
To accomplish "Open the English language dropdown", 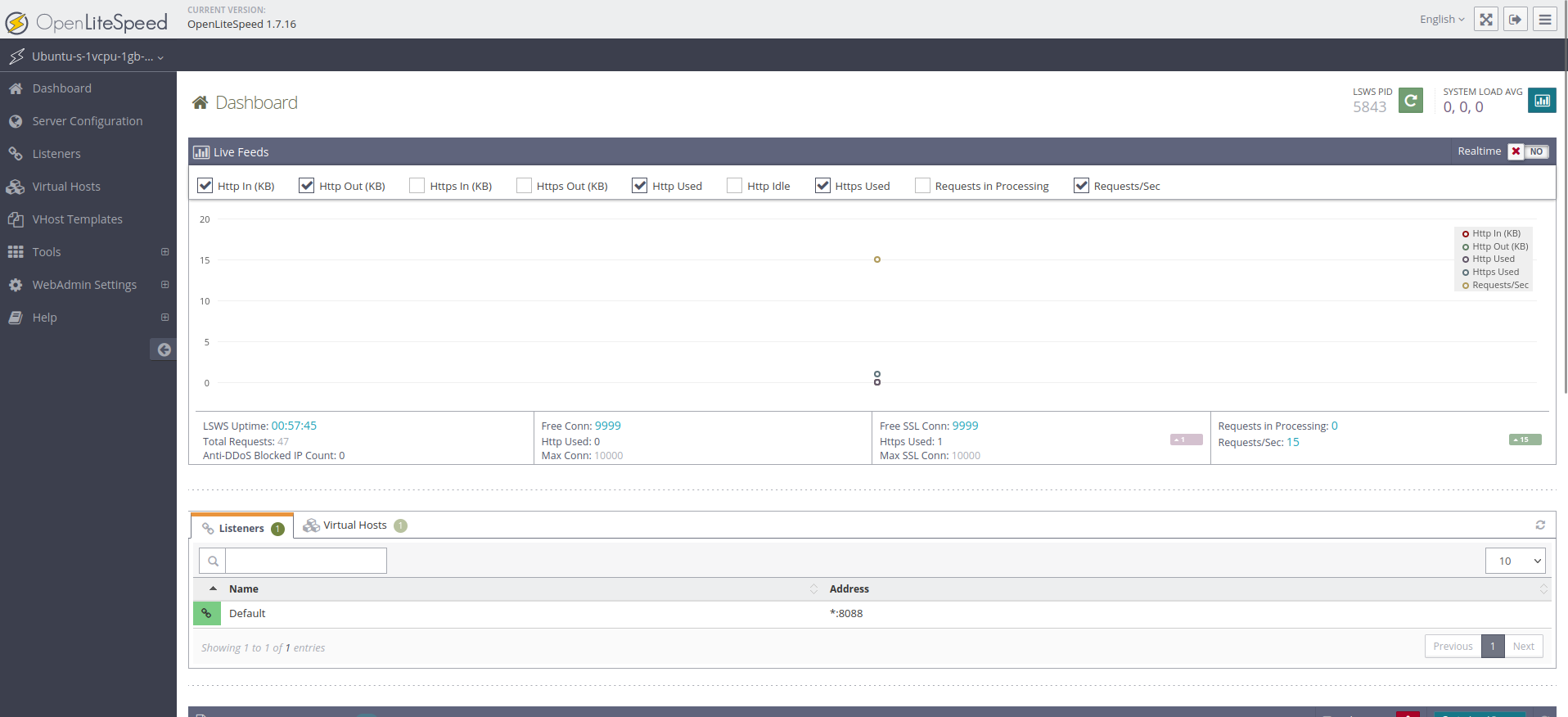I will click(x=1442, y=20).
